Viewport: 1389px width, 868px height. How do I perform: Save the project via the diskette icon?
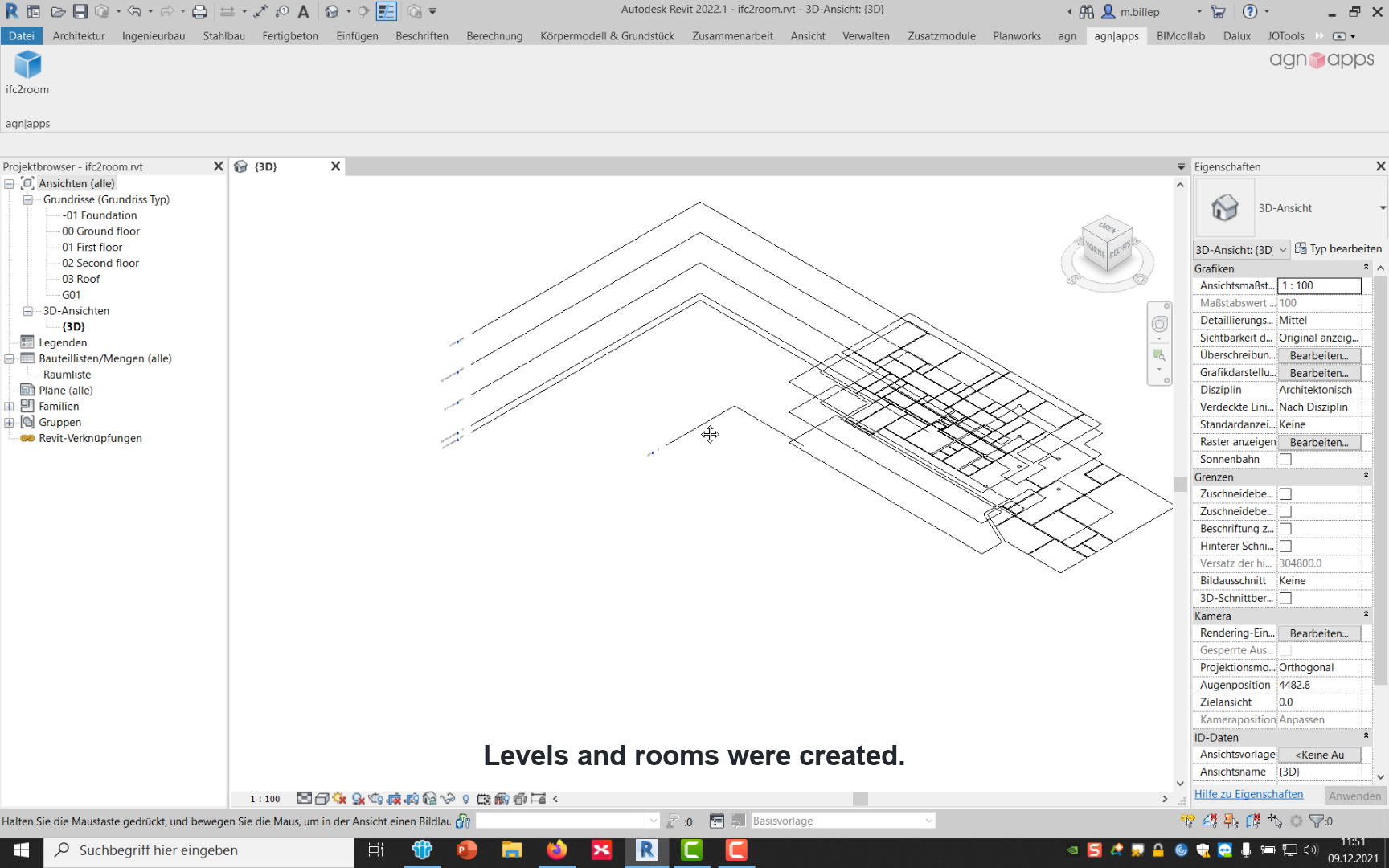click(x=80, y=12)
